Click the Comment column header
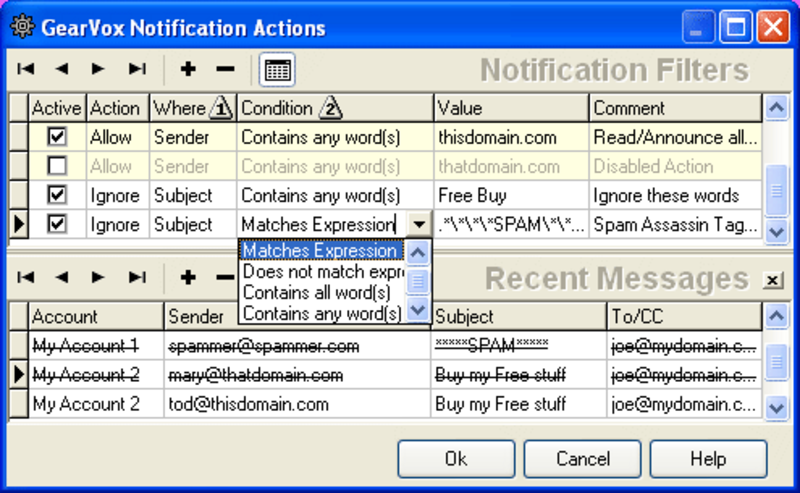This screenshot has width=800, height=493. pyautogui.click(x=676, y=108)
